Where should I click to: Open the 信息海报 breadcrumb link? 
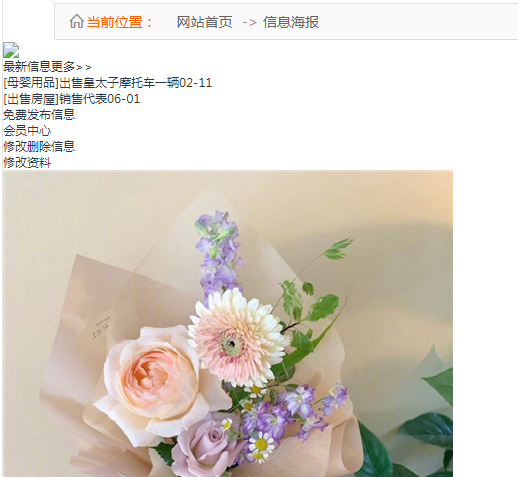[x=291, y=22]
